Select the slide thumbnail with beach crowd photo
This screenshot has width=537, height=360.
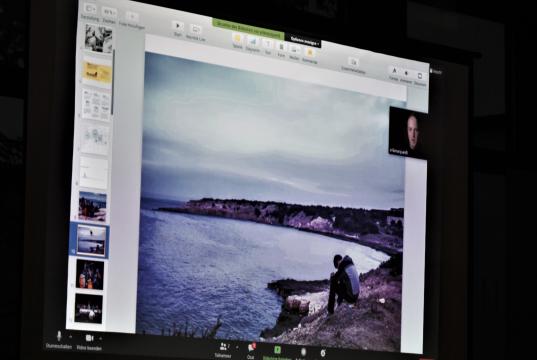click(x=92, y=207)
